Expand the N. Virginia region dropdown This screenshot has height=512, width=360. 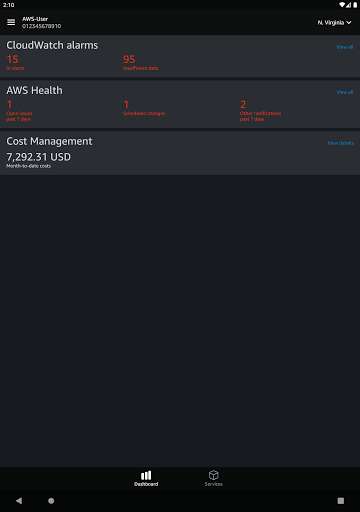coord(334,22)
